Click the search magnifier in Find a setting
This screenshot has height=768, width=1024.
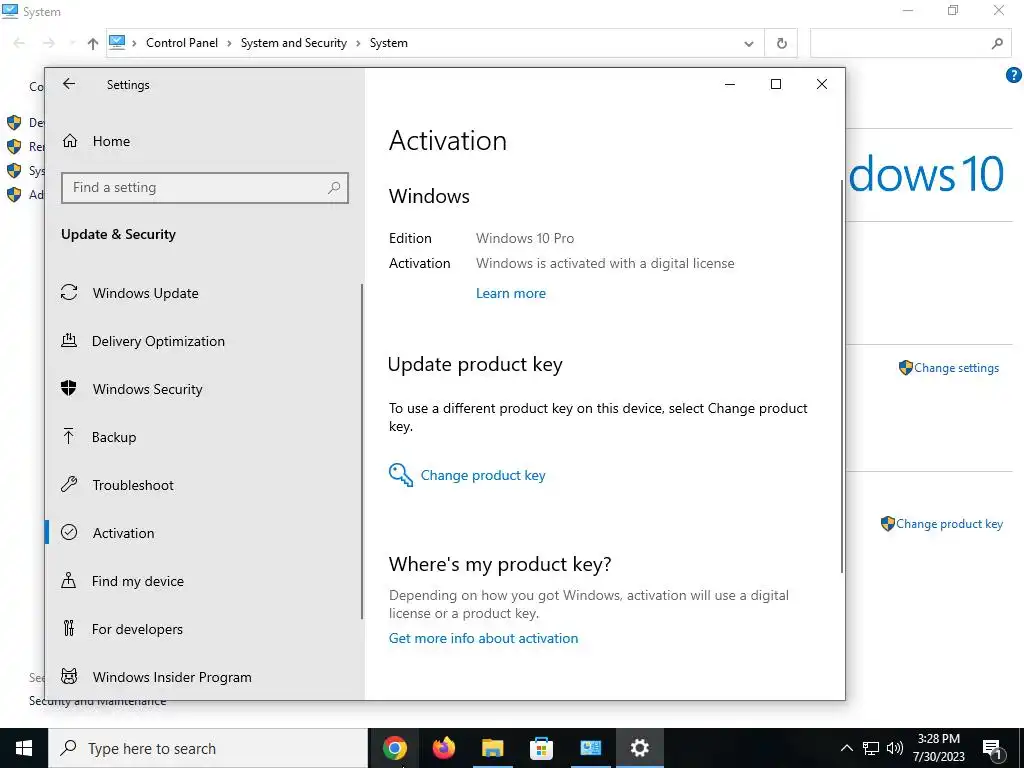pyautogui.click(x=334, y=188)
